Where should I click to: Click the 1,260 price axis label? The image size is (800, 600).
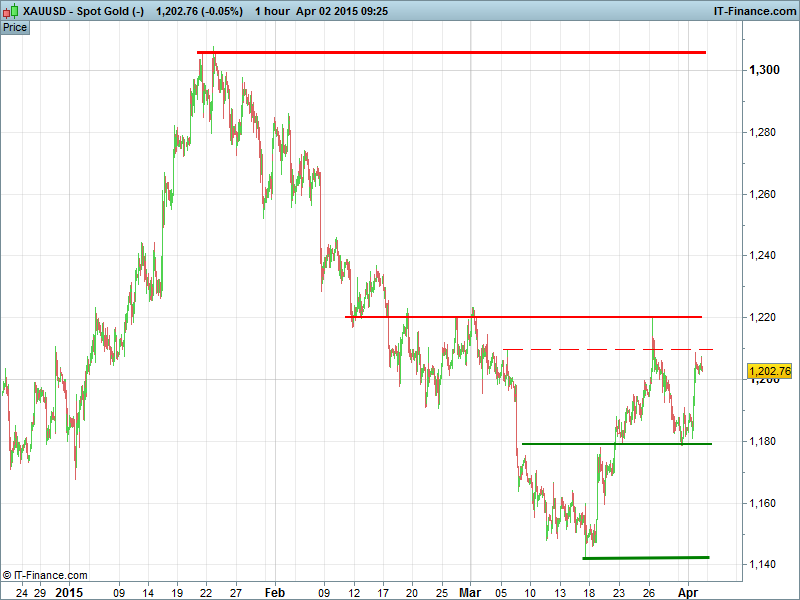click(x=764, y=194)
